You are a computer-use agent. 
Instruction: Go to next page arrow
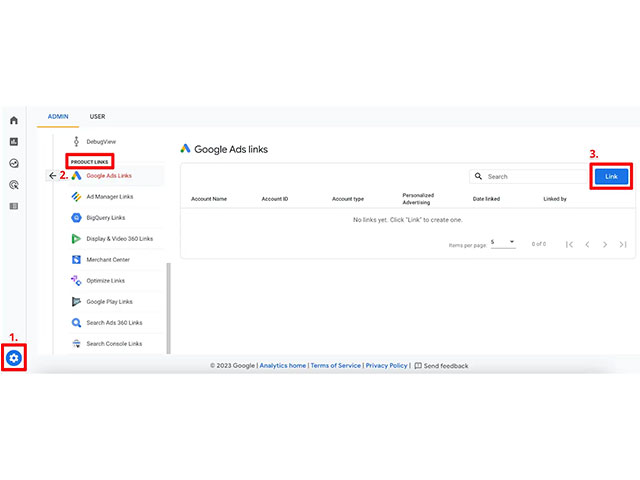point(605,244)
